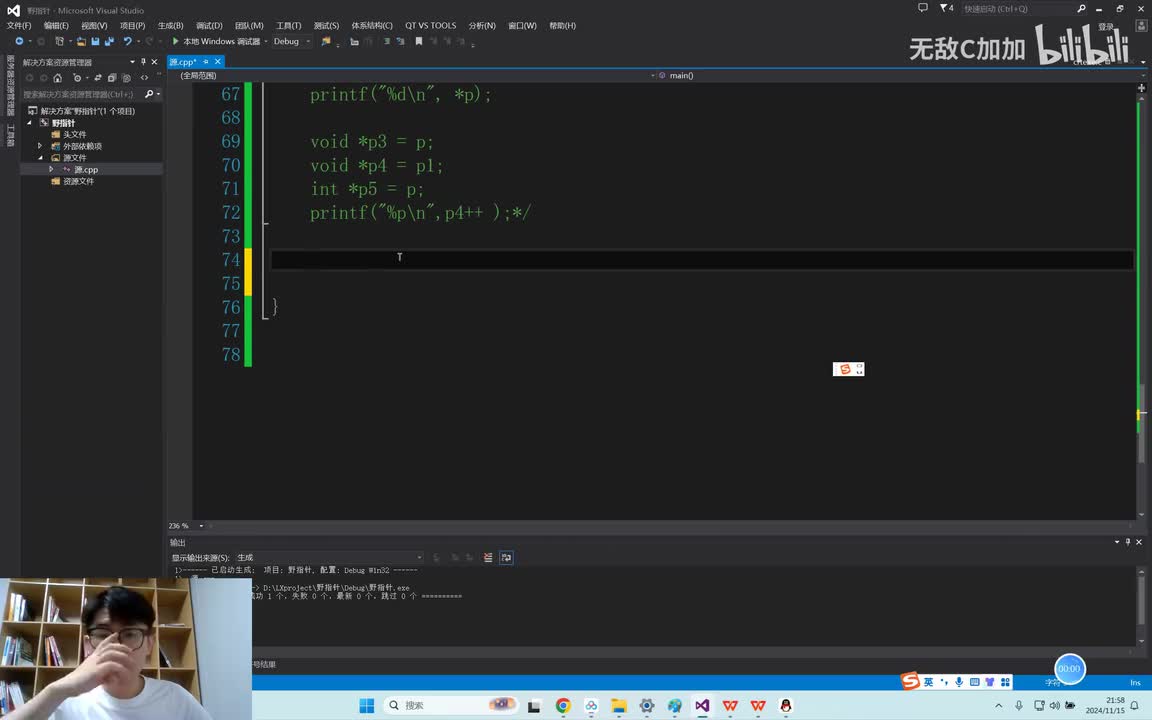Screen dimensions: 1152x720
Task: Collapse the 野指针 project node
Action: click(30, 123)
